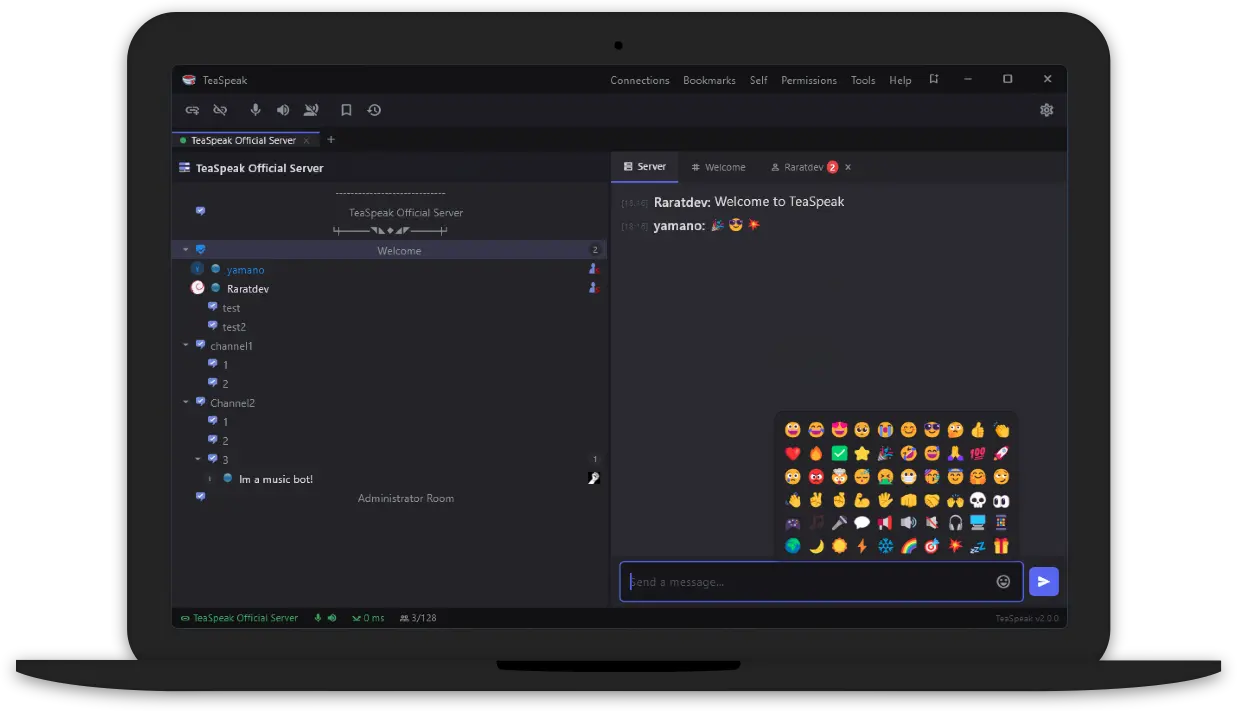Switch to the Welcome chat tab
The image size is (1237, 711).
[718, 167]
